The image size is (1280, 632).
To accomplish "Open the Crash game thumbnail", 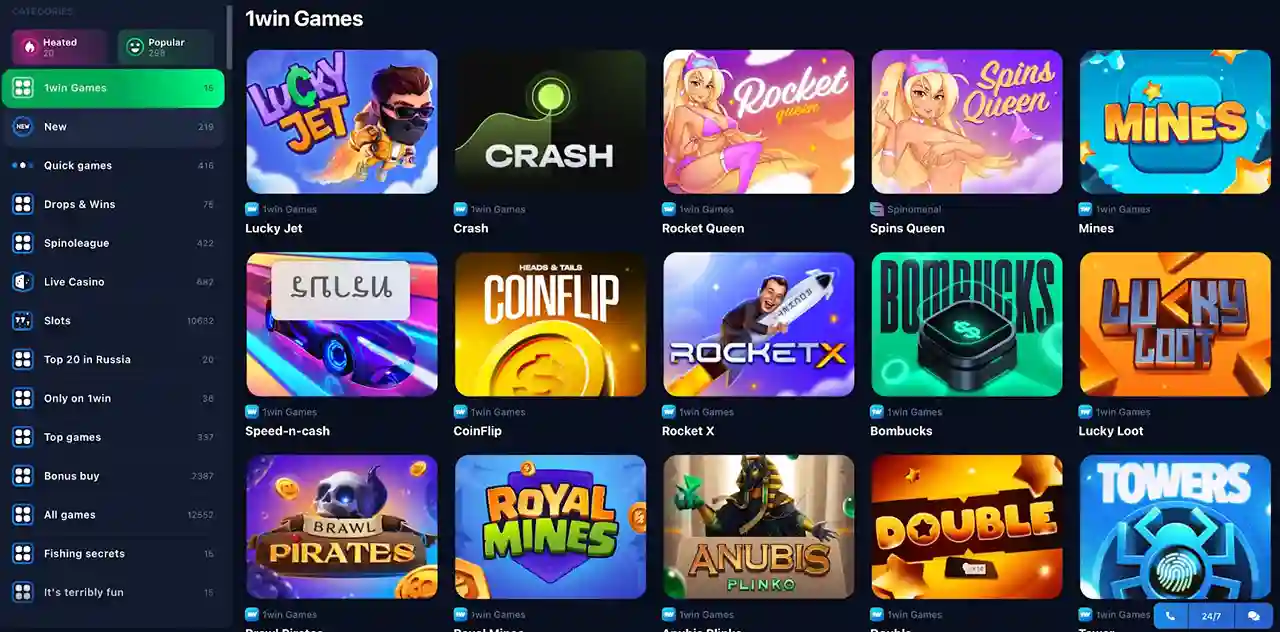I will pos(551,122).
